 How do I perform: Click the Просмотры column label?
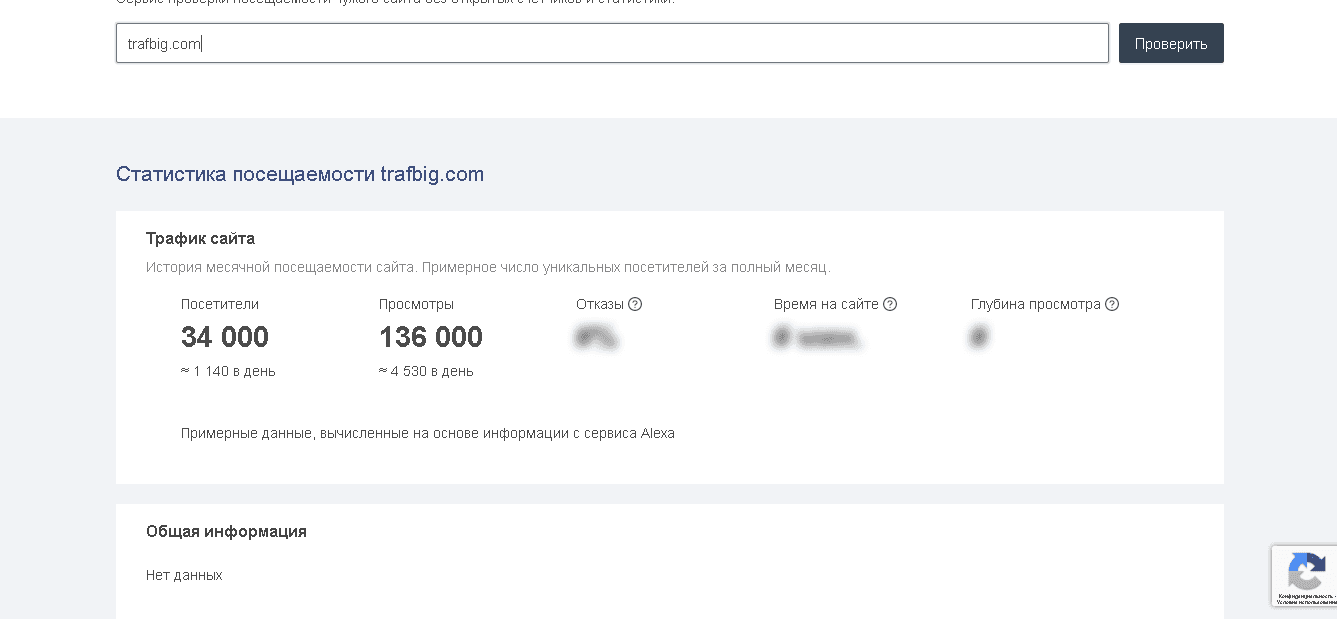click(x=416, y=304)
